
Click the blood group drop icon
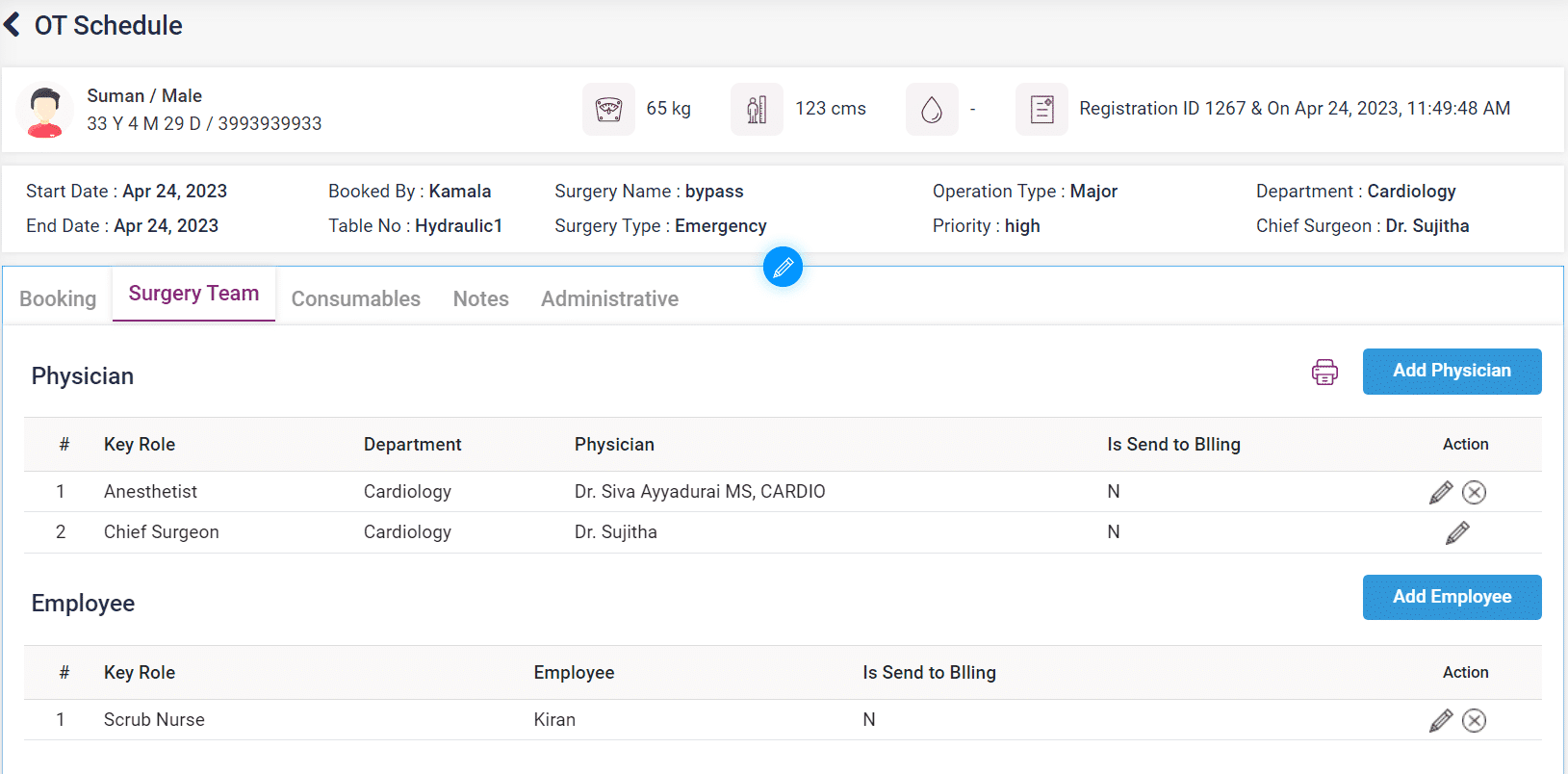(x=931, y=110)
